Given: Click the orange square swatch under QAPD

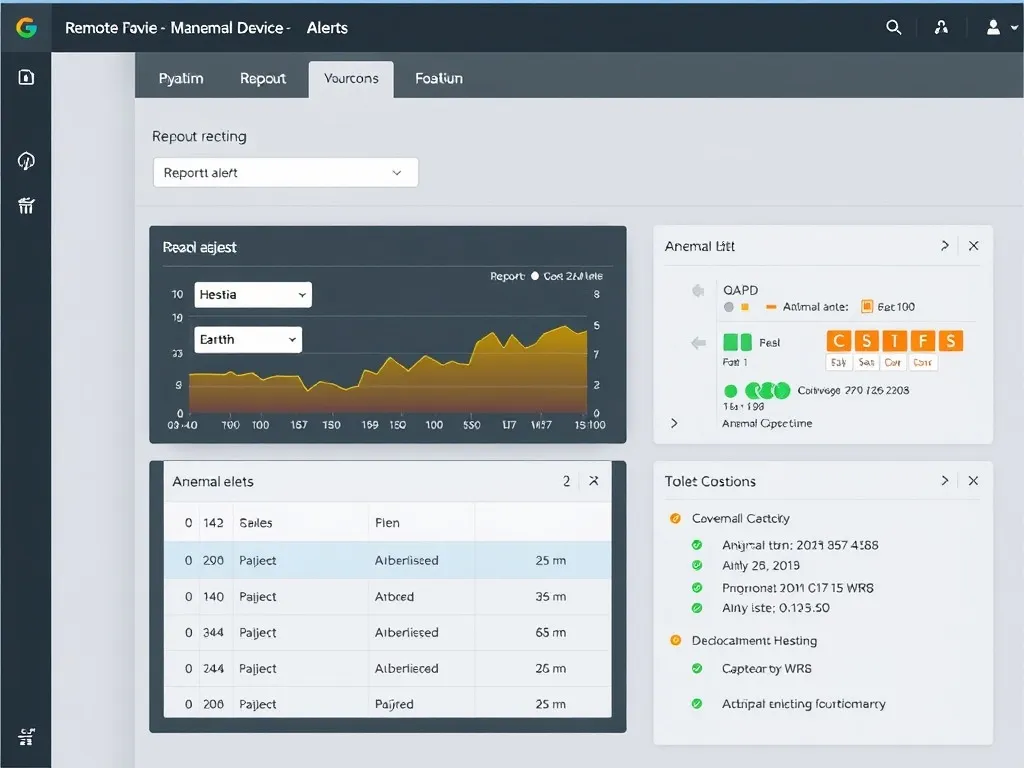Looking at the screenshot, I should (745, 307).
